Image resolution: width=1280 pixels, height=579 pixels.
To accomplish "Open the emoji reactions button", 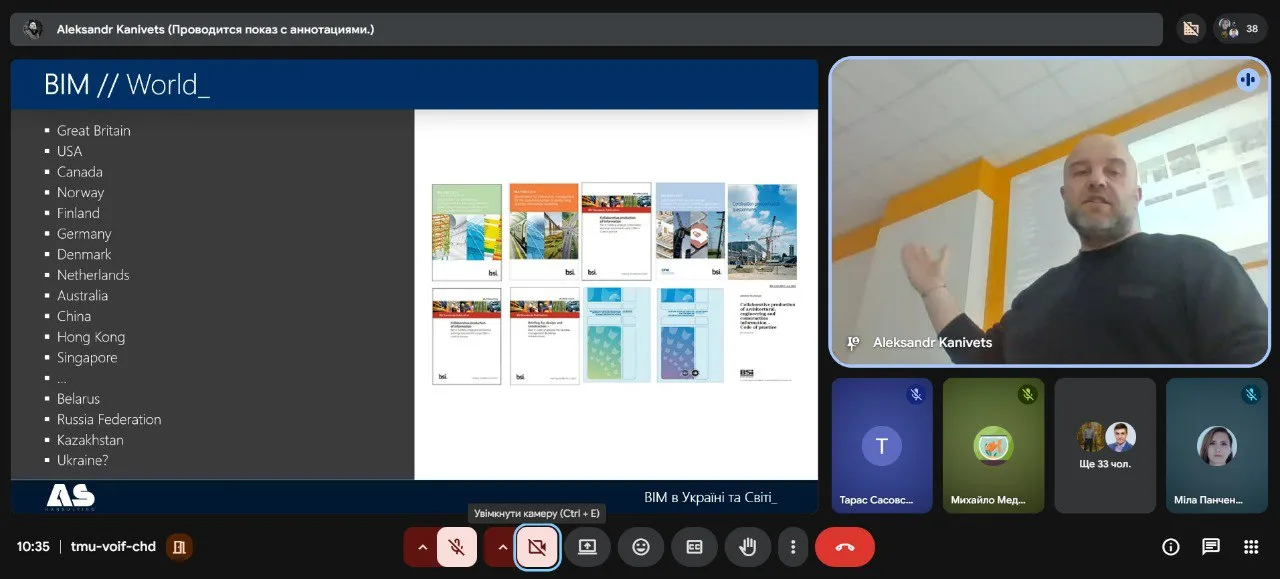I will pyautogui.click(x=641, y=547).
